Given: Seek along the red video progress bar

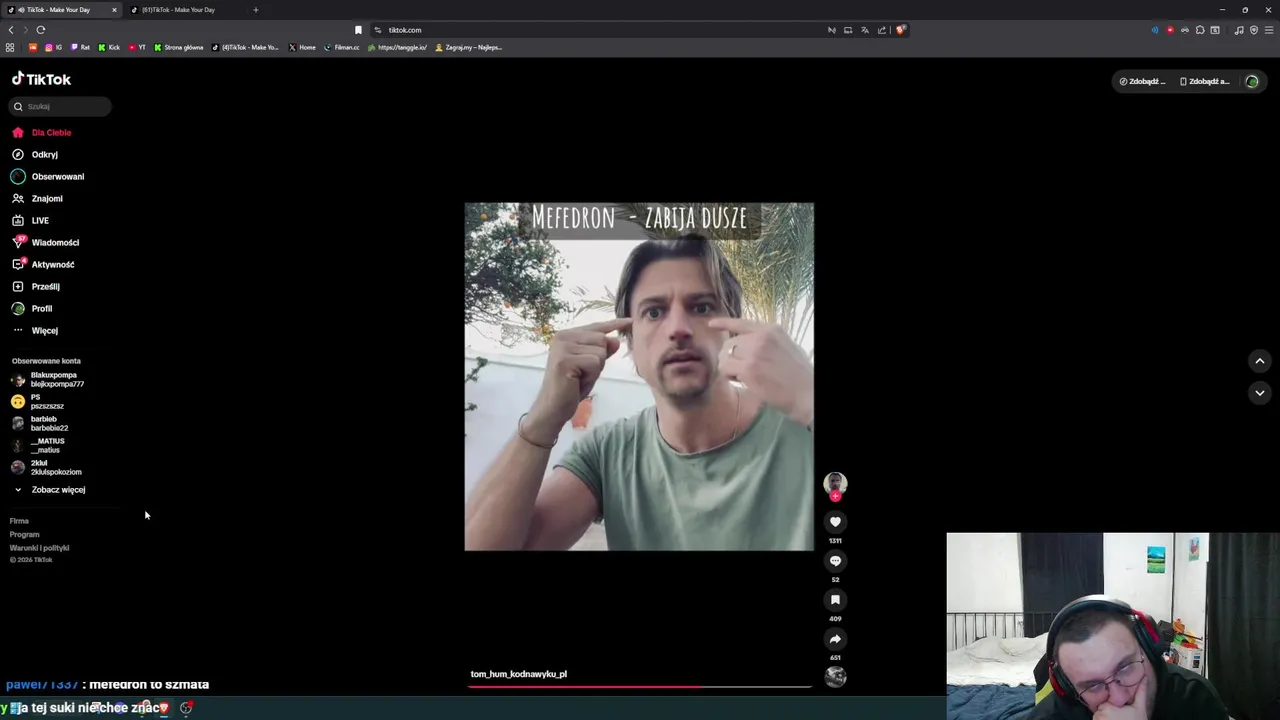Looking at the screenshot, I should [x=640, y=687].
